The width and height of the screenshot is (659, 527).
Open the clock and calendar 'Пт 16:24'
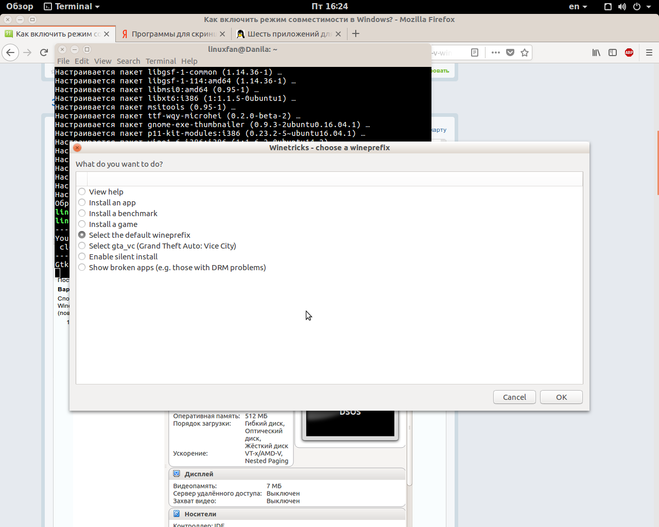click(330, 6)
